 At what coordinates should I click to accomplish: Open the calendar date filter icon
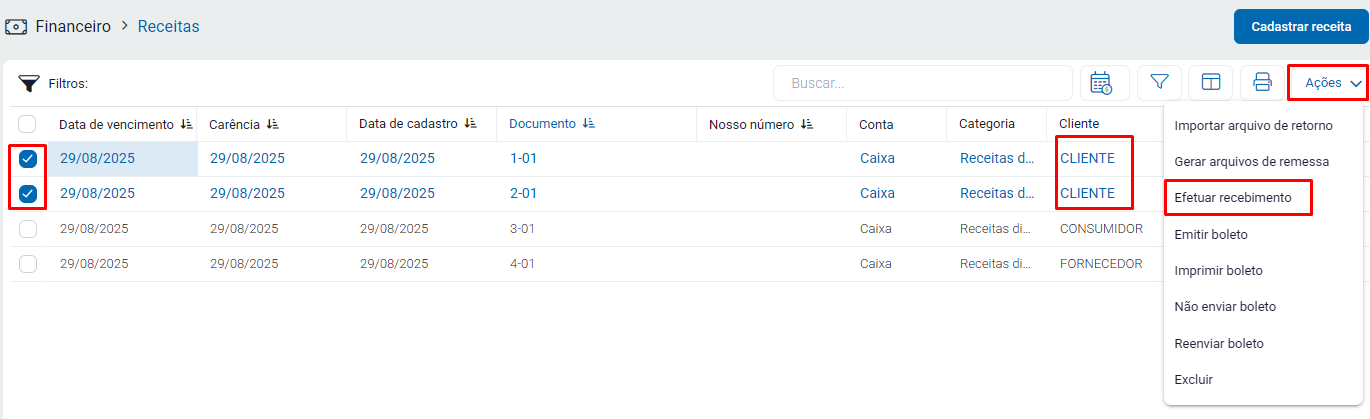[x=1104, y=83]
